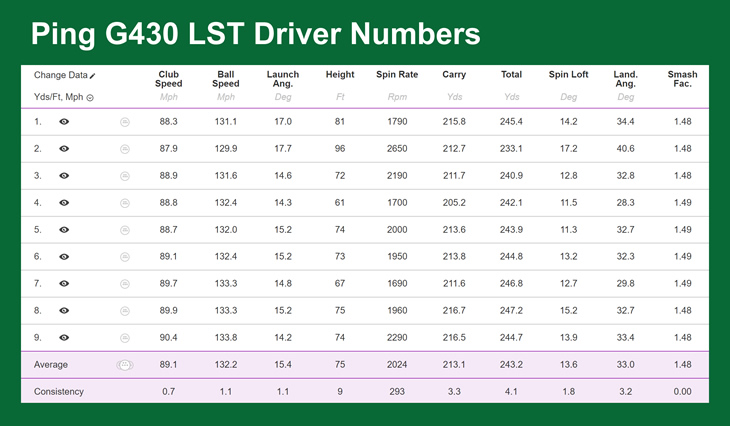The height and width of the screenshot is (426, 730).
Task: Click the Average row label
Action: (x=51, y=365)
